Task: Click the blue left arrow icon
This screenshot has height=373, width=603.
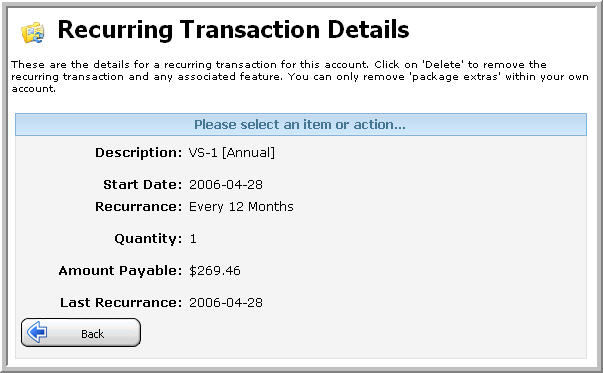Action: tap(37, 332)
